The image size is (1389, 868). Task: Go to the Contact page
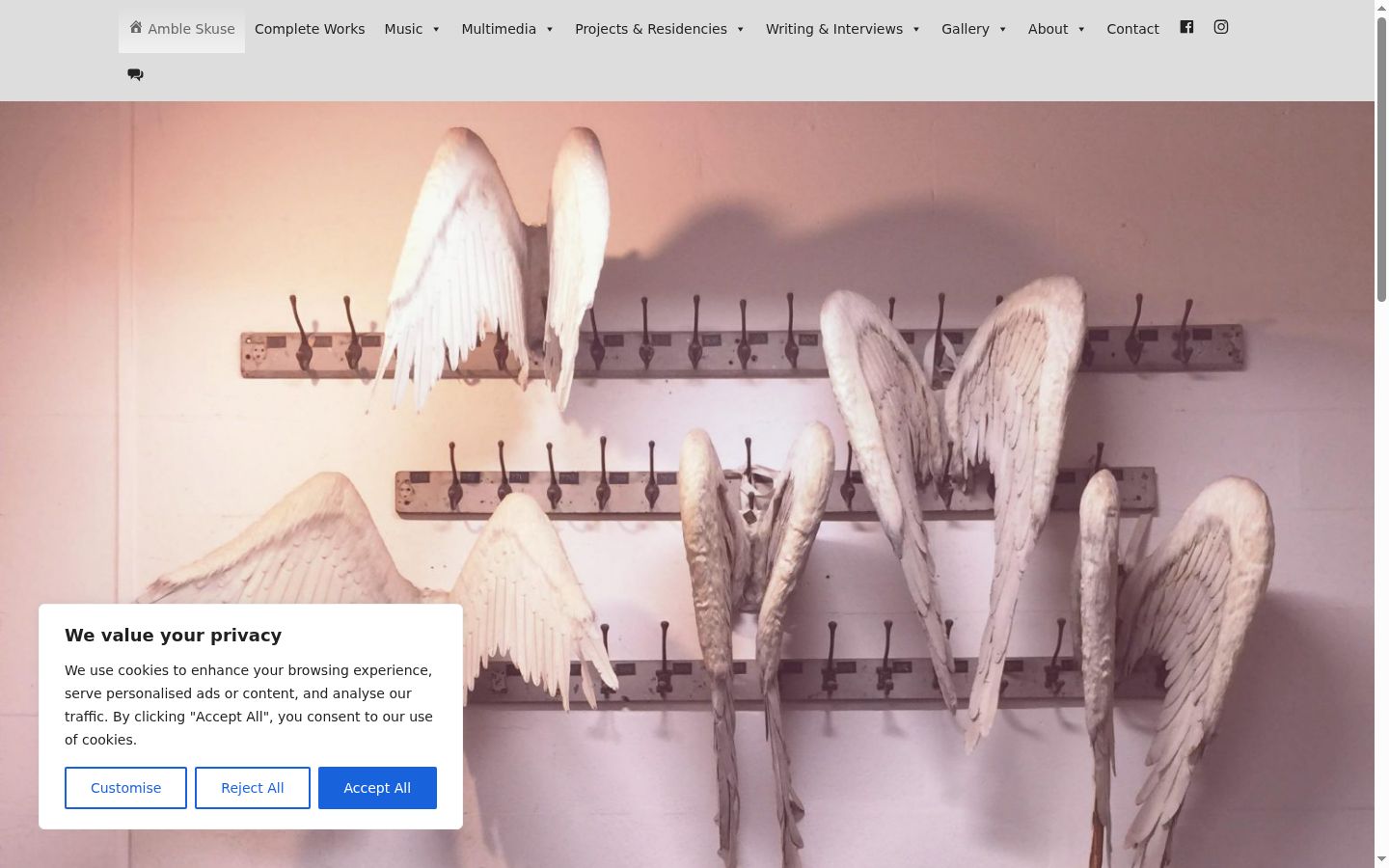click(x=1132, y=29)
